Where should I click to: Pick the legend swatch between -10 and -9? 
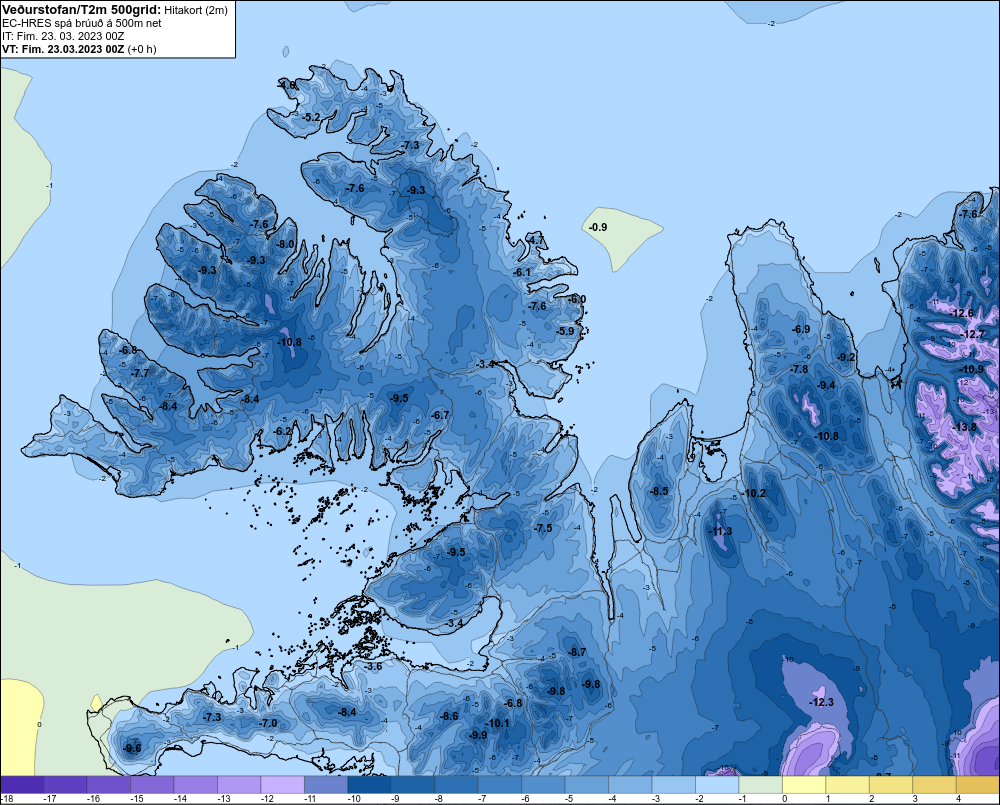coord(369,785)
